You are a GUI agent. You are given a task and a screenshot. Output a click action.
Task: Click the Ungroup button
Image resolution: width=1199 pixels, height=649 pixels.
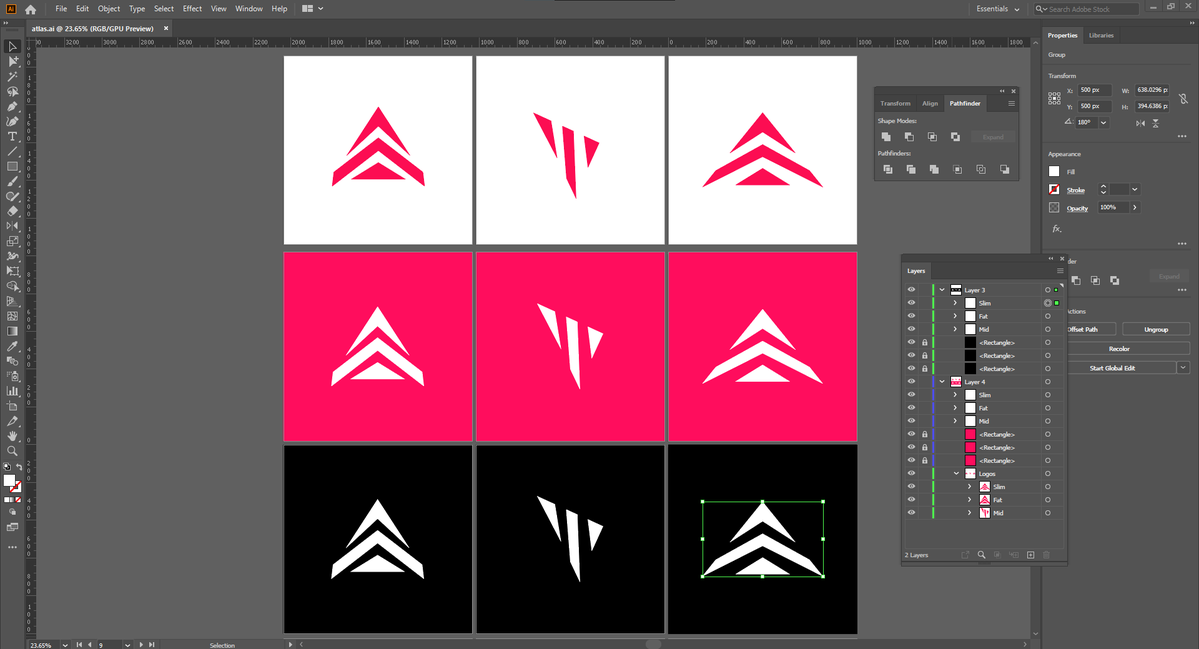1155,329
